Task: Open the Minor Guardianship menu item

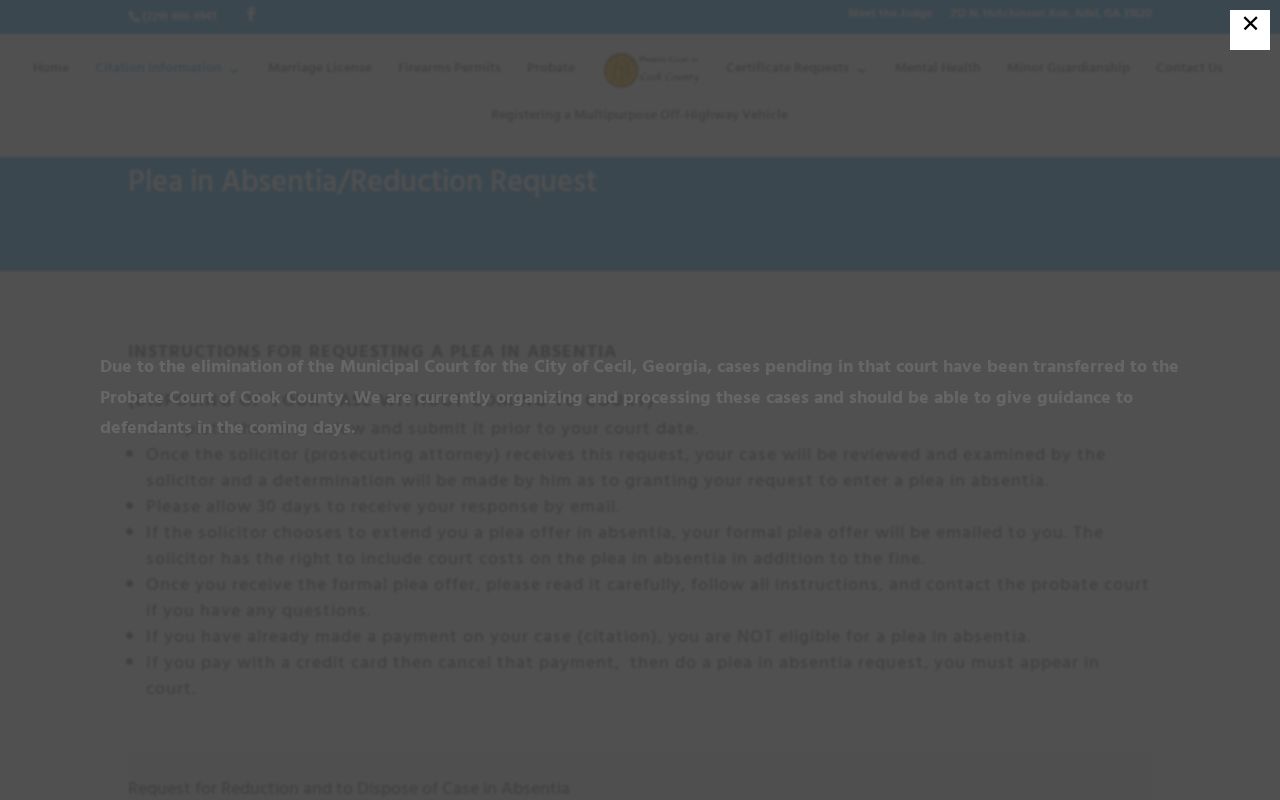Action: 1068,68
